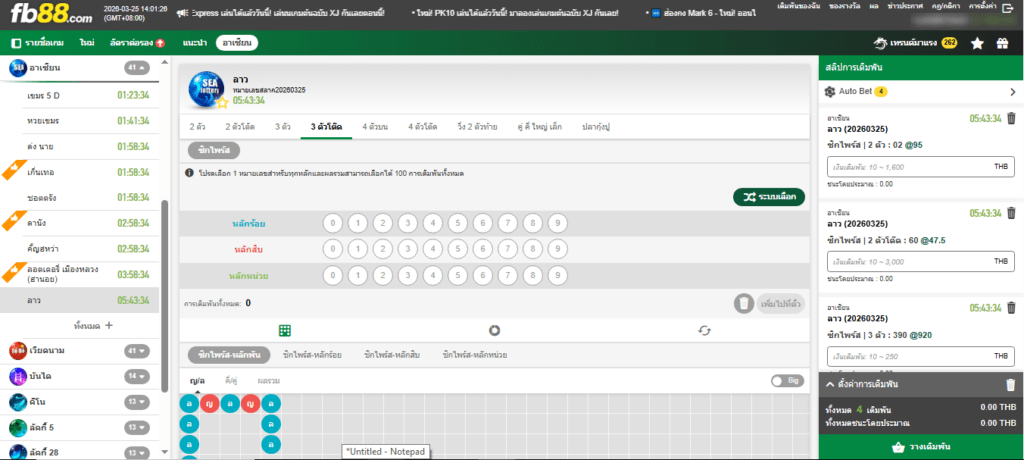Select tens digit 4 in หลักสิบ row
The image size is (1024, 460).
[x=433, y=250]
